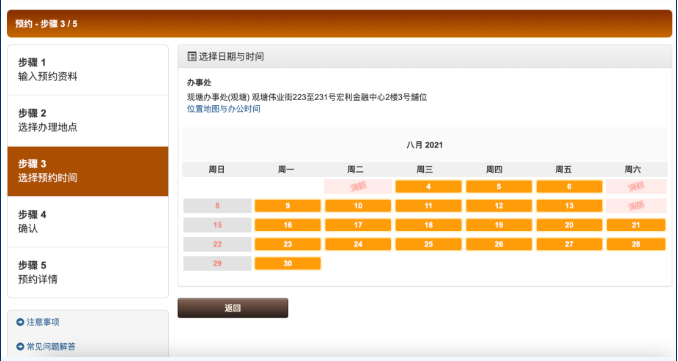This screenshot has width=678, height=361.
Task: Click the greyed Sunday 29 cell
Action: click(217, 263)
